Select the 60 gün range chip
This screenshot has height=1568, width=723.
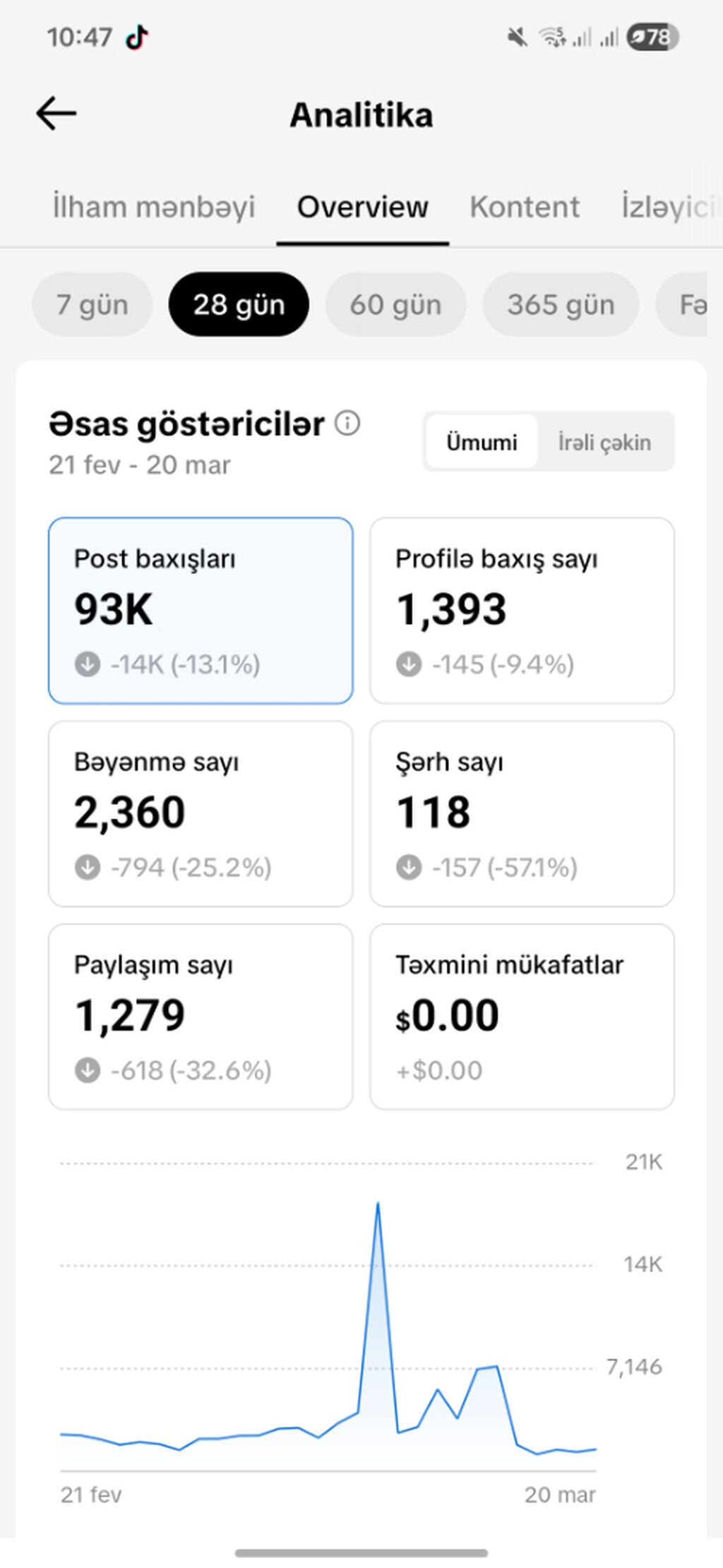click(x=395, y=304)
